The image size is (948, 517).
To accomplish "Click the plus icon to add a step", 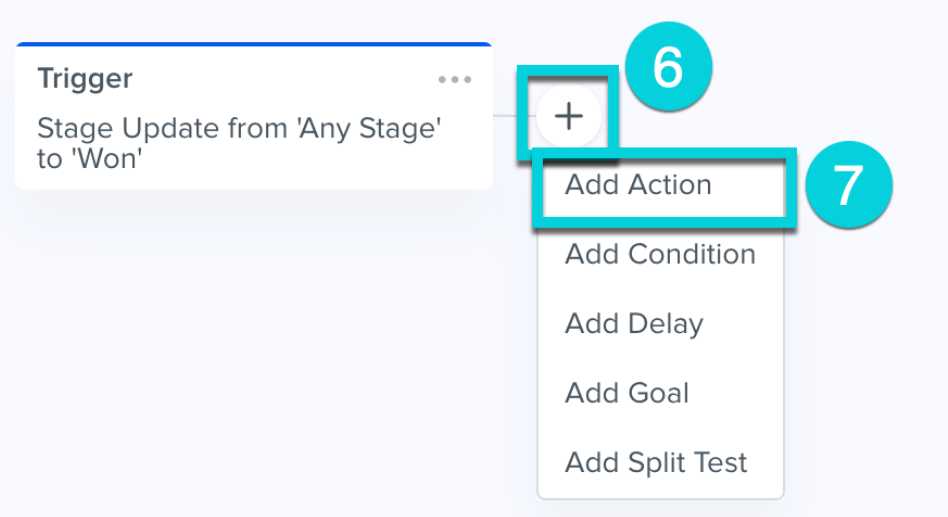I will coord(569,117).
